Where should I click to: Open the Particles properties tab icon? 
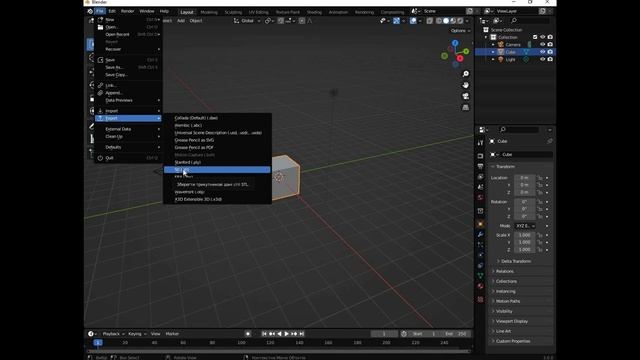(480, 244)
